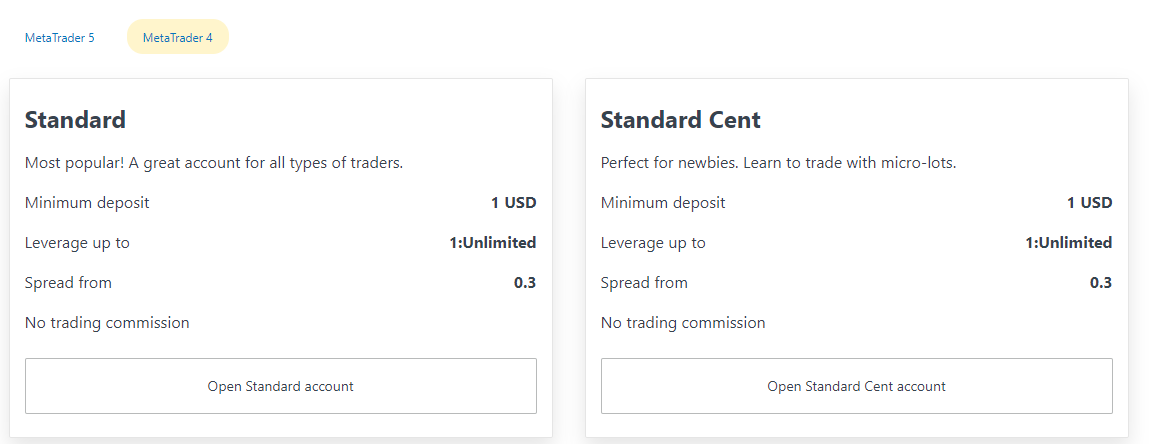Click 1:Unlimited value in the Standard Cent card
The image size is (1149, 444).
(x=1068, y=243)
